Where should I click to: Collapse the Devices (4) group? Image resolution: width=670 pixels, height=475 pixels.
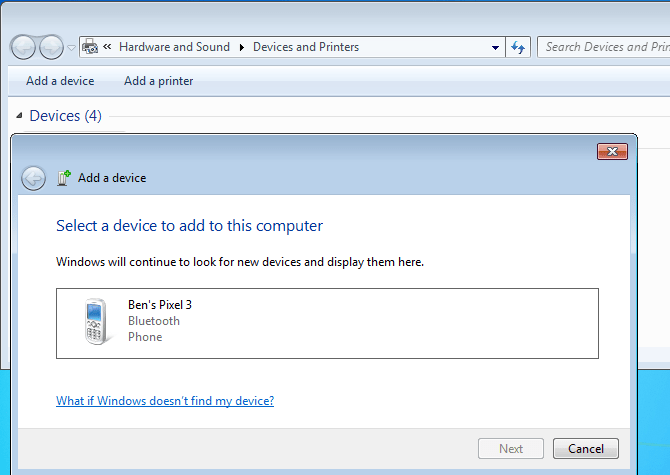tap(19, 116)
